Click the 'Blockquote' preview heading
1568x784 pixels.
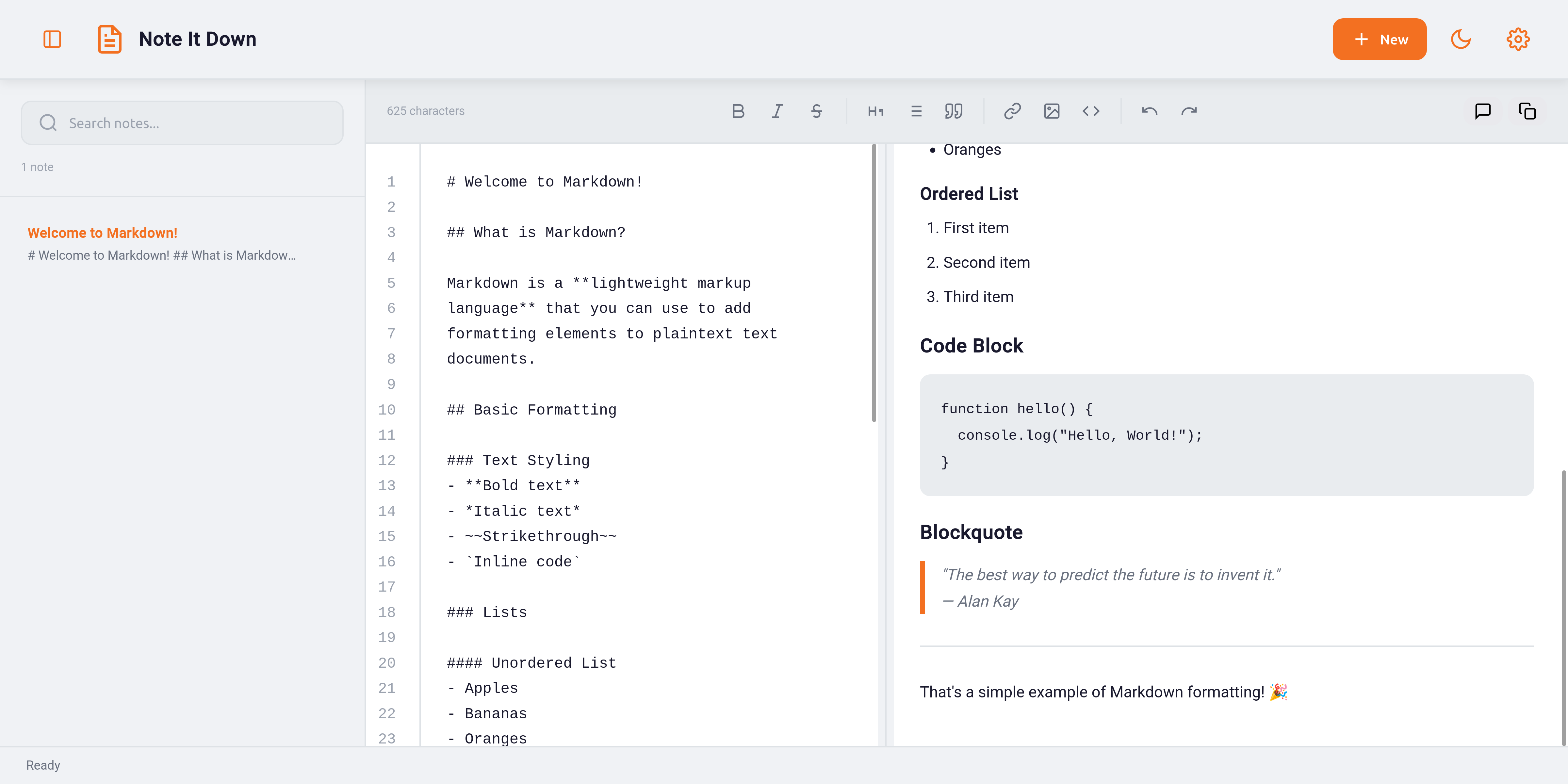[971, 532]
